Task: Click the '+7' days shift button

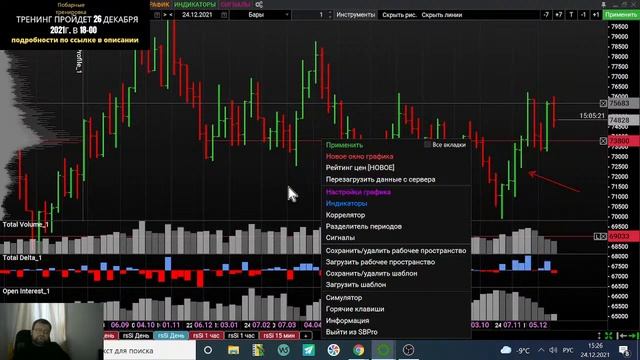Action: tap(558, 15)
